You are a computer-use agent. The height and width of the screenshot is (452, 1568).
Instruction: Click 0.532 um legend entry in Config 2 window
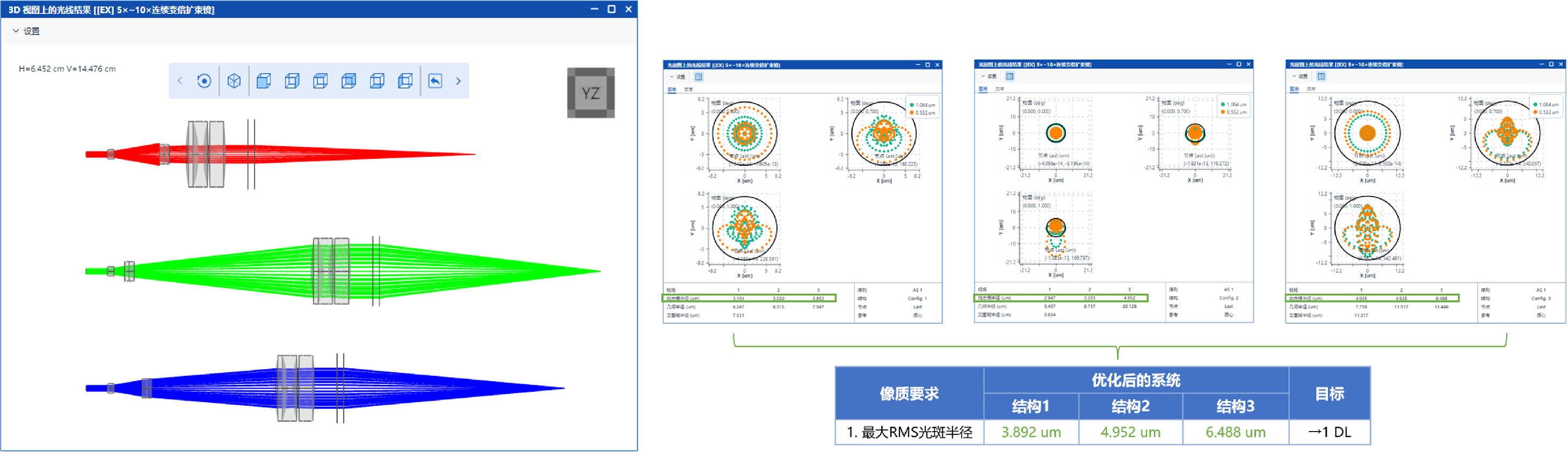tap(1236, 113)
